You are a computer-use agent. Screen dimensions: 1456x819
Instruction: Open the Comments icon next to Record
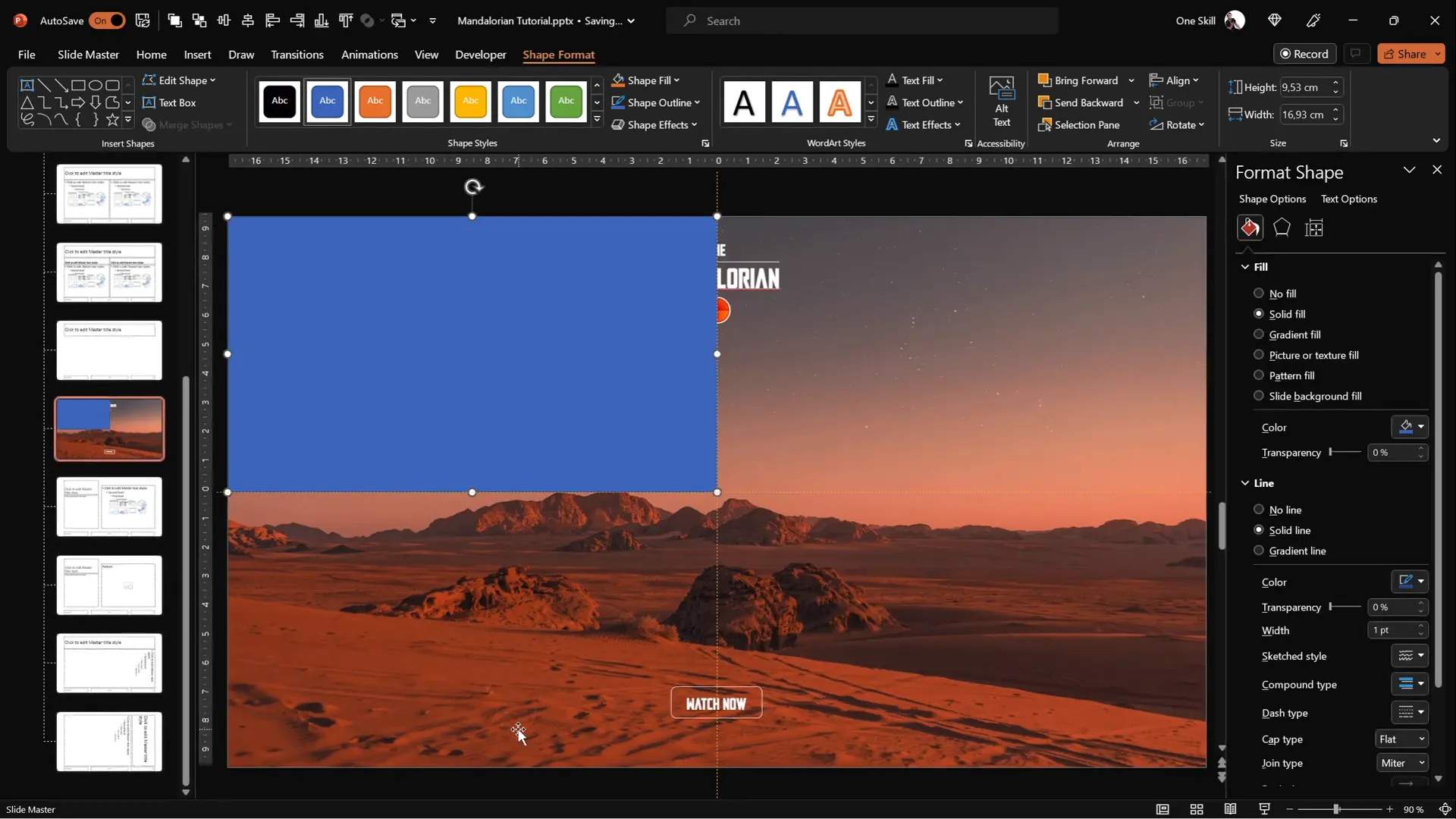[x=1355, y=54]
